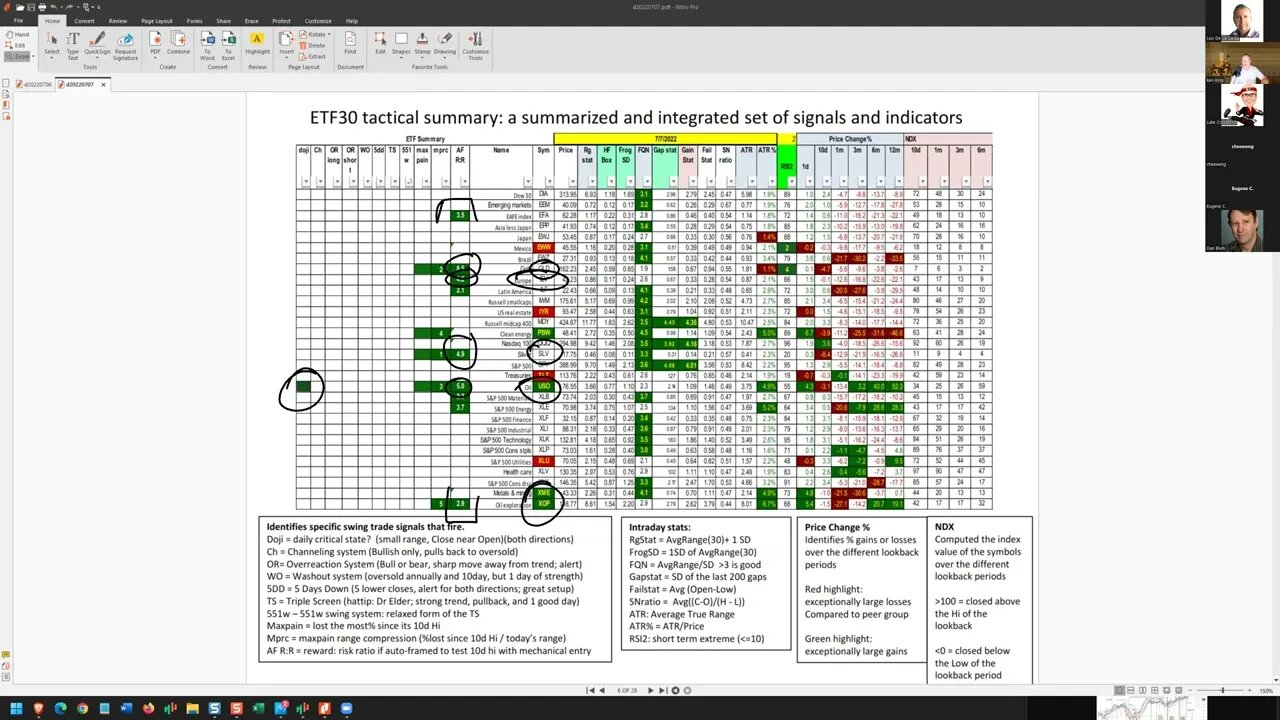Select the Hand tool
The width and height of the screenshot is (1280, 720).
click(x=16, y=35)
